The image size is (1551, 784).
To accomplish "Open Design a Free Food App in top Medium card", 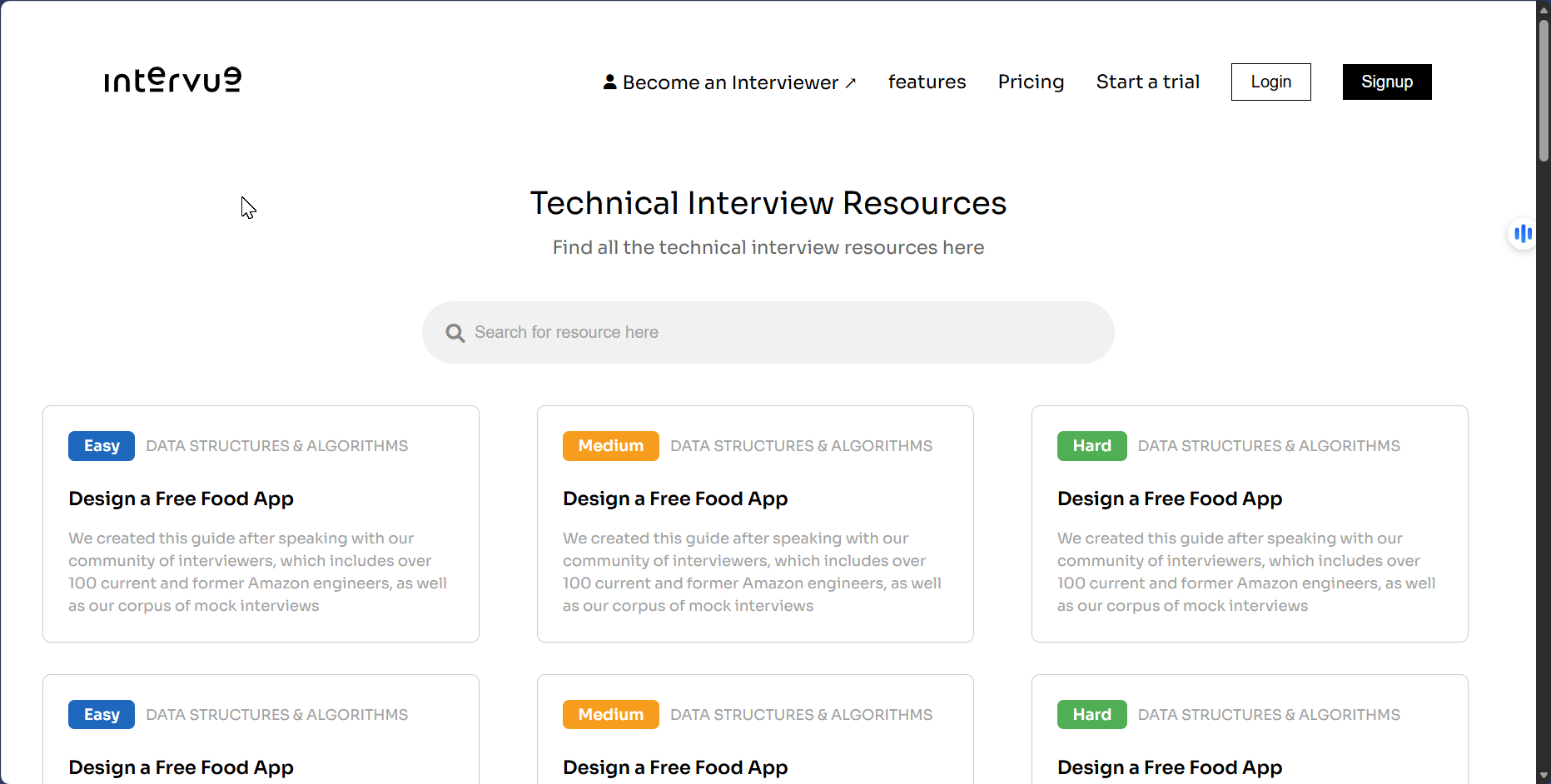I will pyautogui.click(x=676, y=499).
